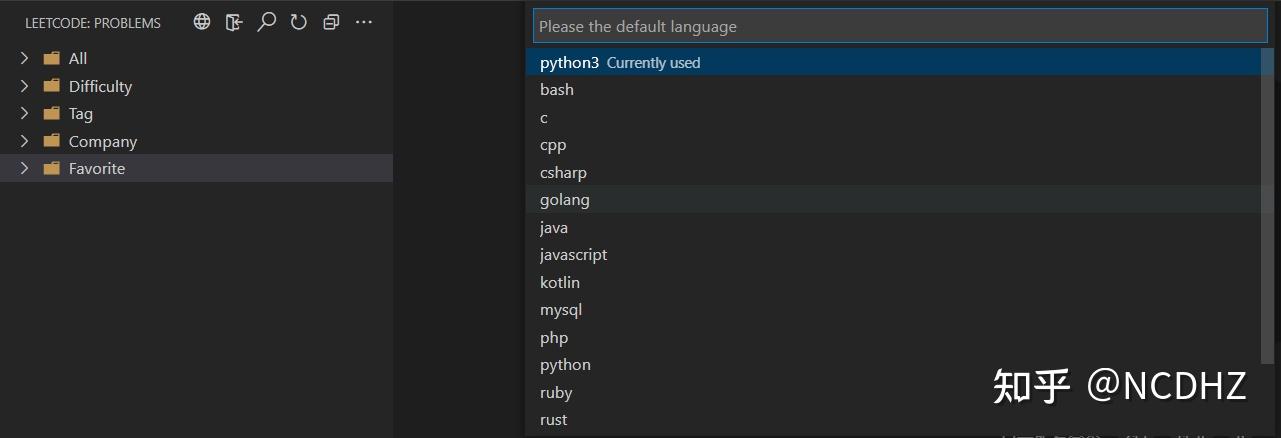This screenshot has width=1281, height=438.
Task: Select the Company tree row label
Action: pyautogui.click(x=103, y=142)
